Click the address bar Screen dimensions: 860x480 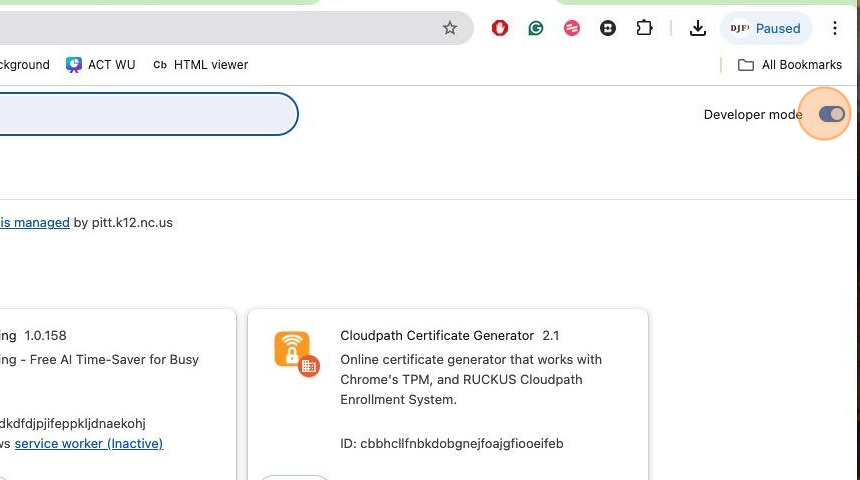coord(236,28)
